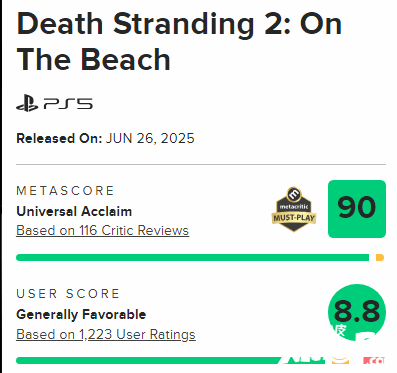Image resolution: width=397 pixels, height=373 pixels.
Task: Click the Released On label
Action: 59,138
